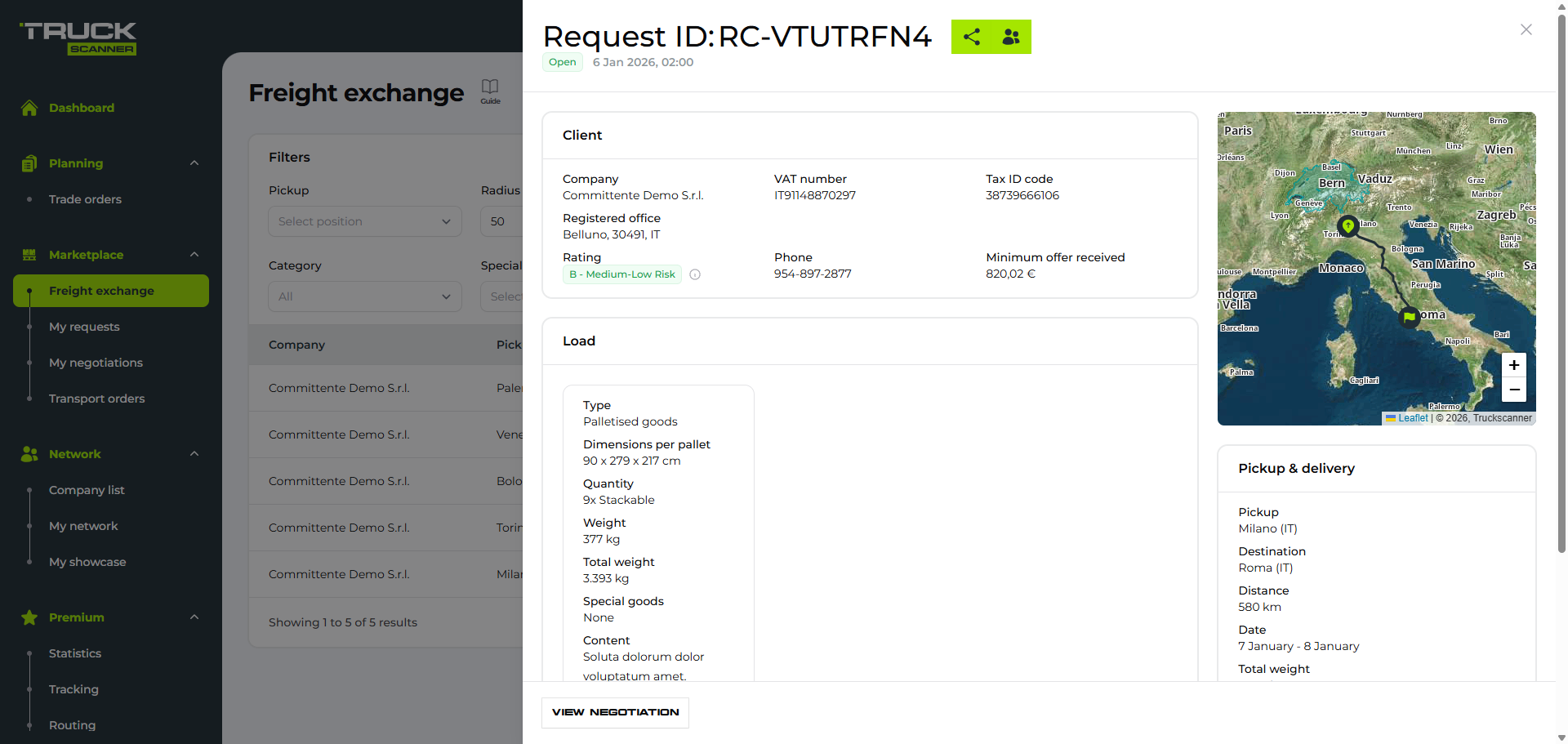Click the Radius input field
This screenshot has width=1568, height=744.
[x=501, y=221]
